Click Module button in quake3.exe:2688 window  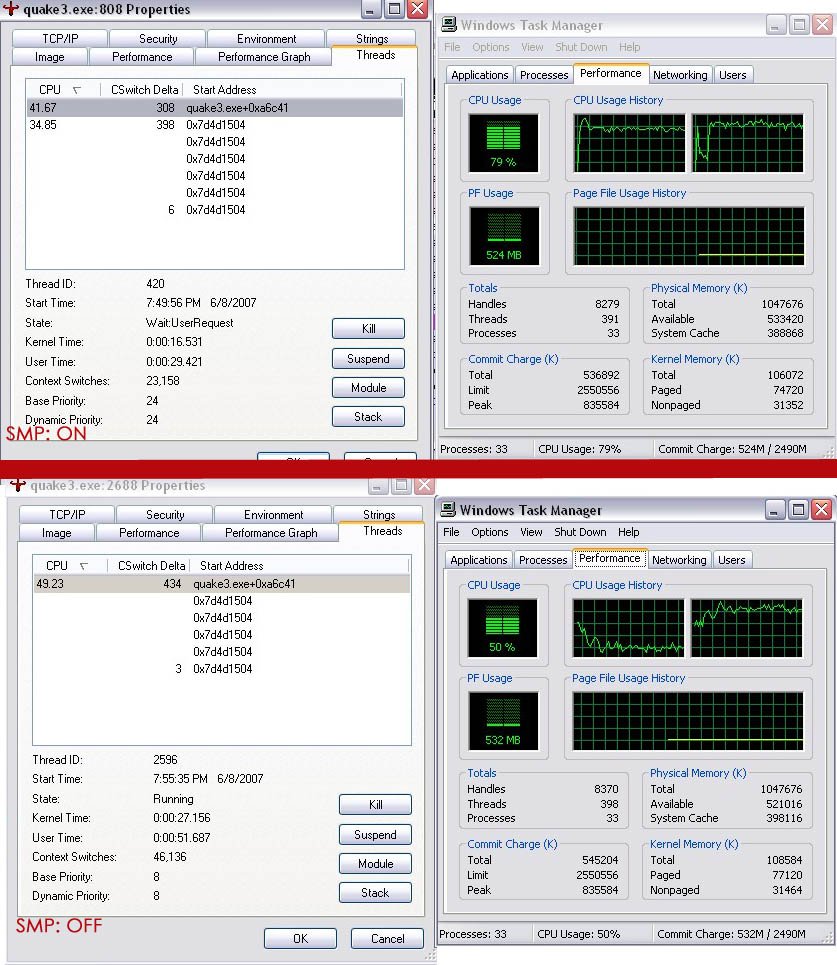375,863
